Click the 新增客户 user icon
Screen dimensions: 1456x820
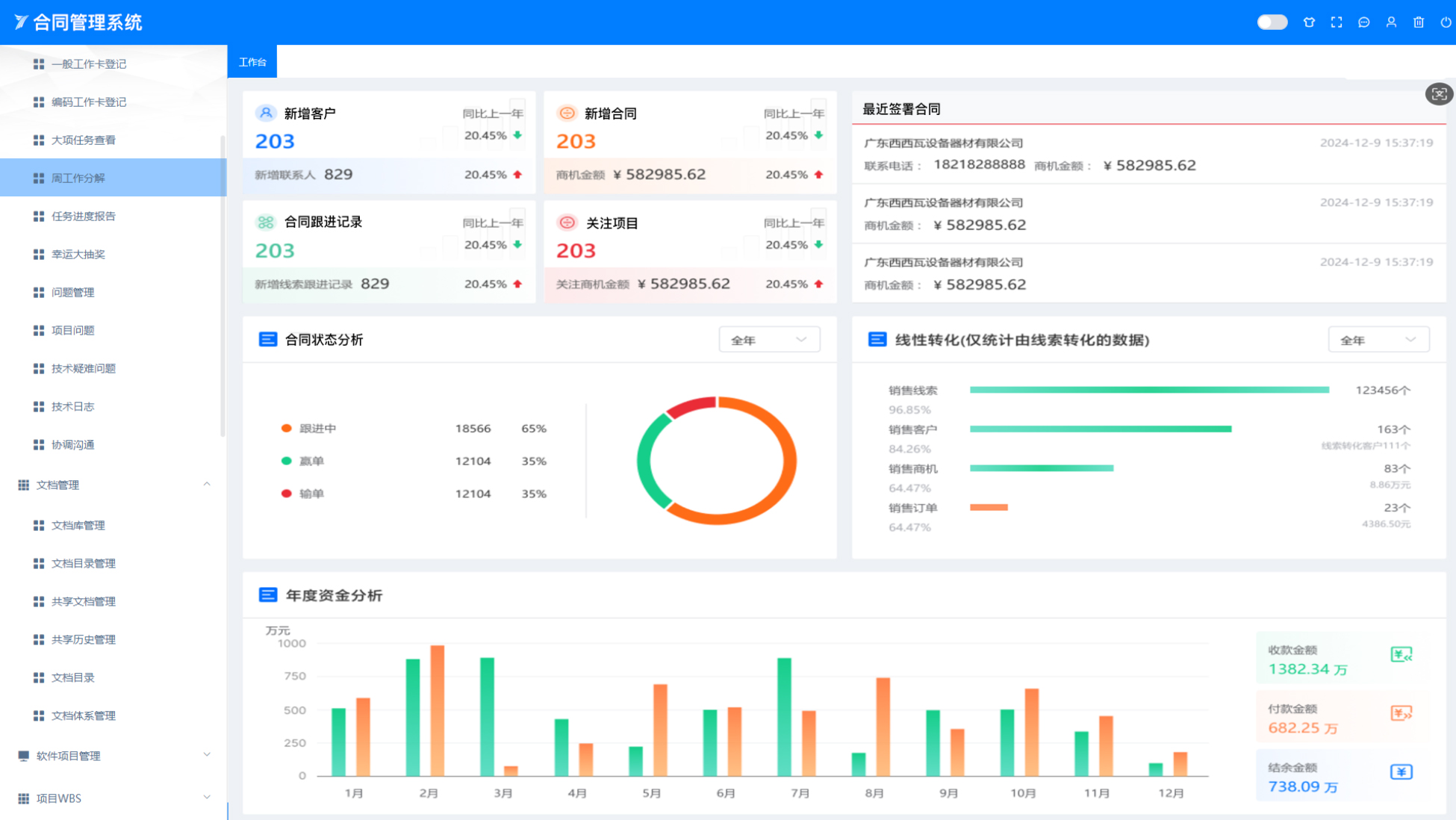[x=266, y=113]
